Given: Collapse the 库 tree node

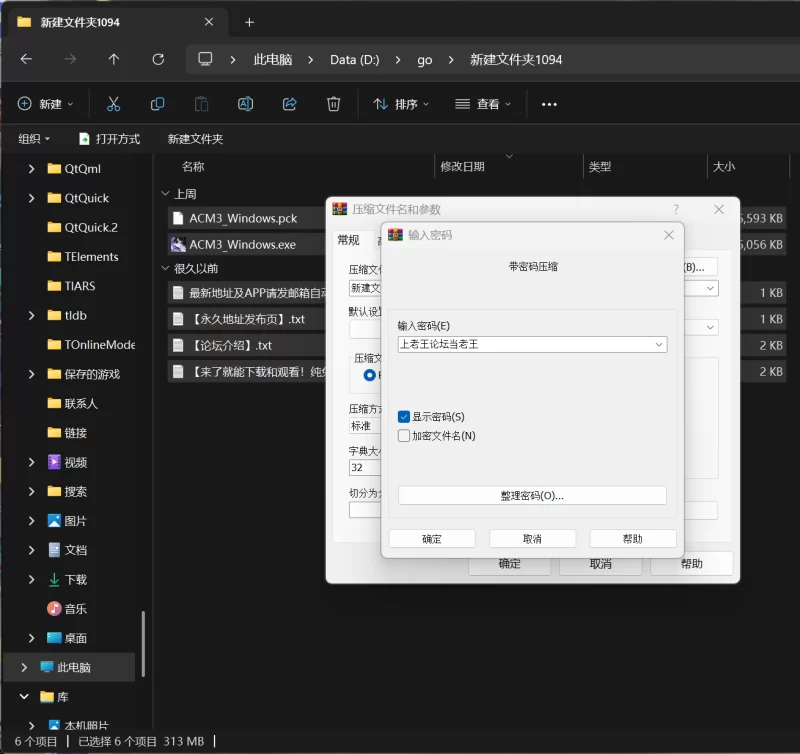Looking at the screenshot, I should (23, 696).
